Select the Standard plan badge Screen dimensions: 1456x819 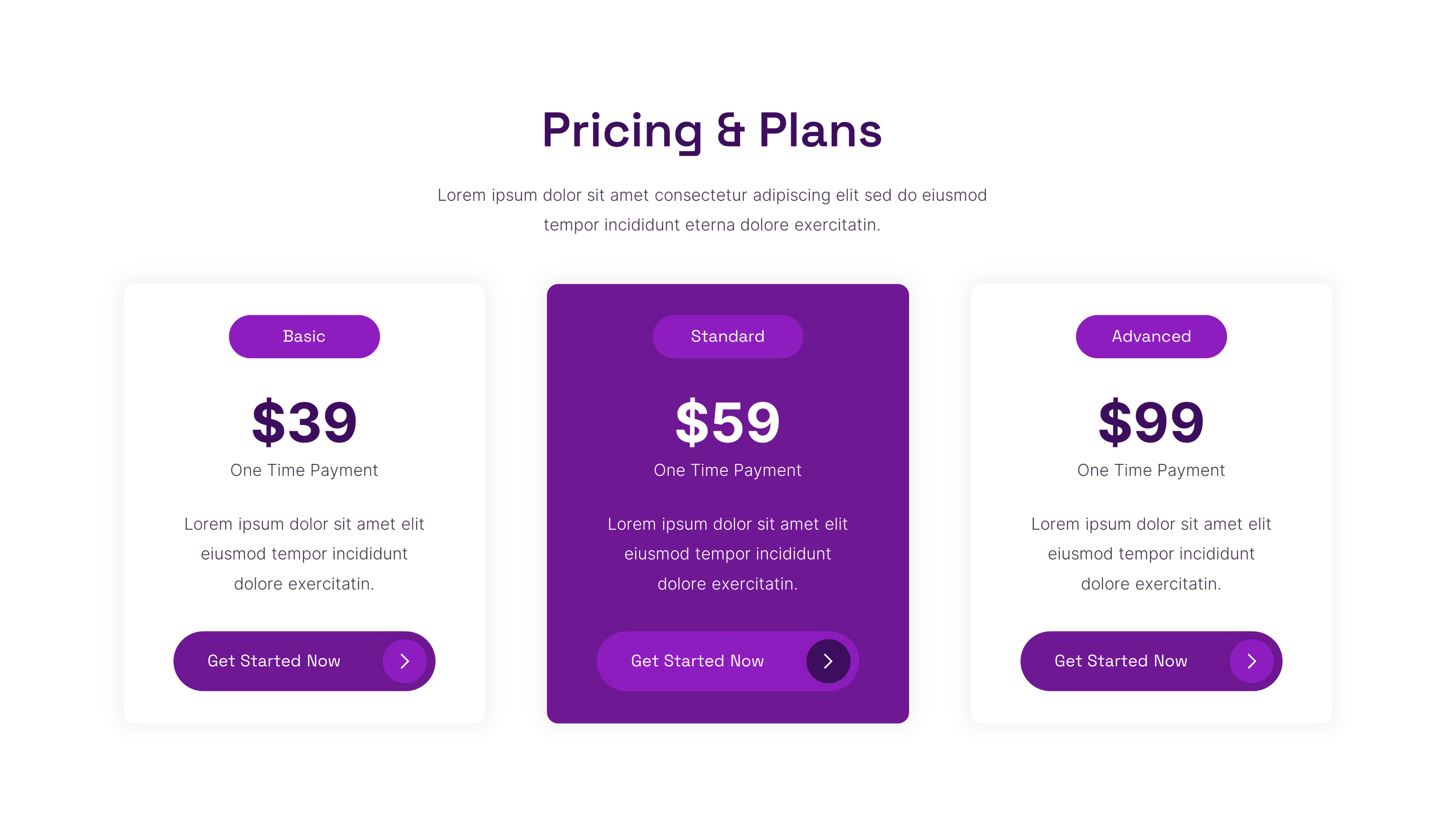(x=727, y=336)
